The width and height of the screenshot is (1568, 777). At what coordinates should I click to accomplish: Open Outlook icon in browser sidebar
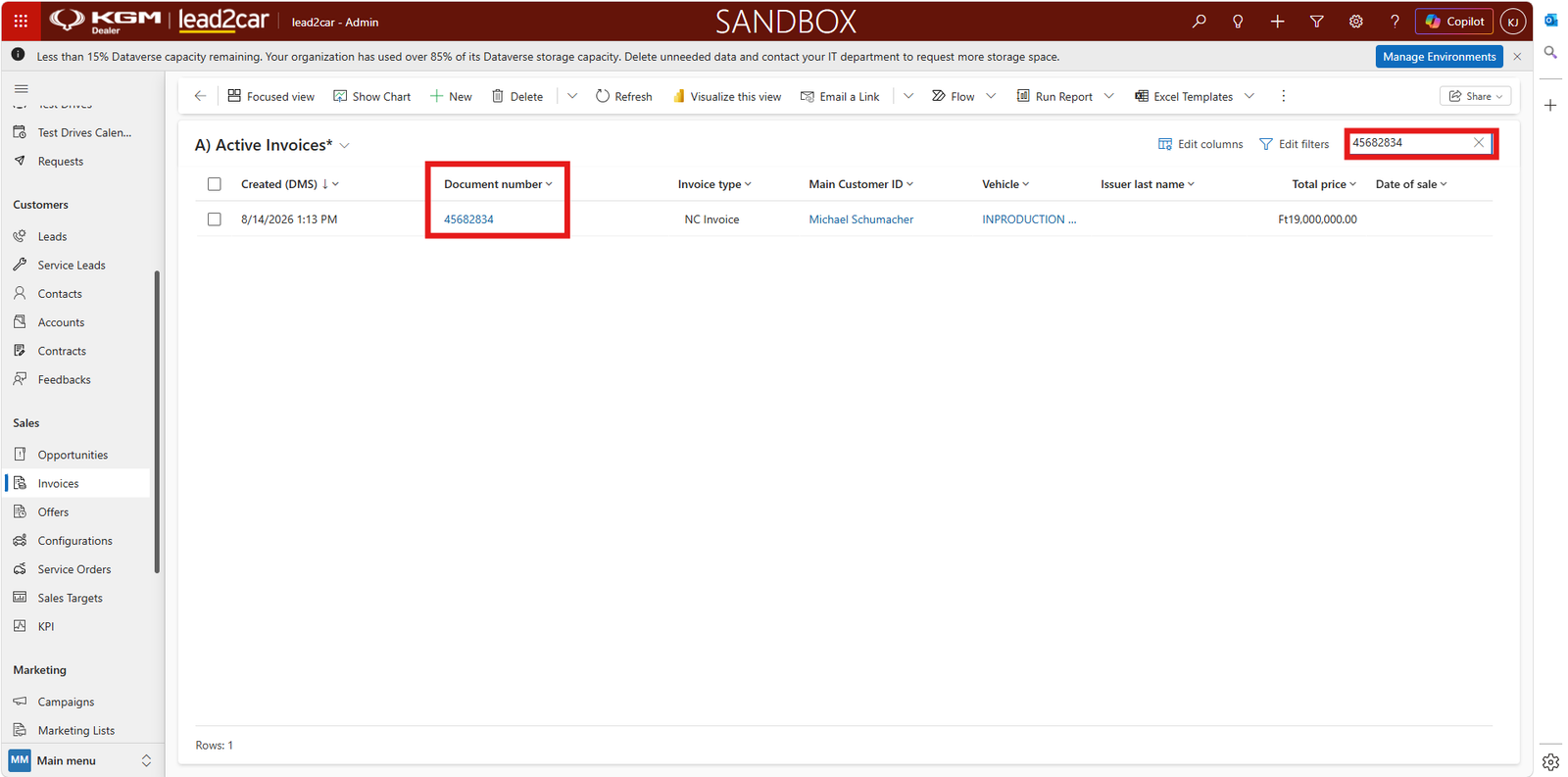tap(1550, 20)
